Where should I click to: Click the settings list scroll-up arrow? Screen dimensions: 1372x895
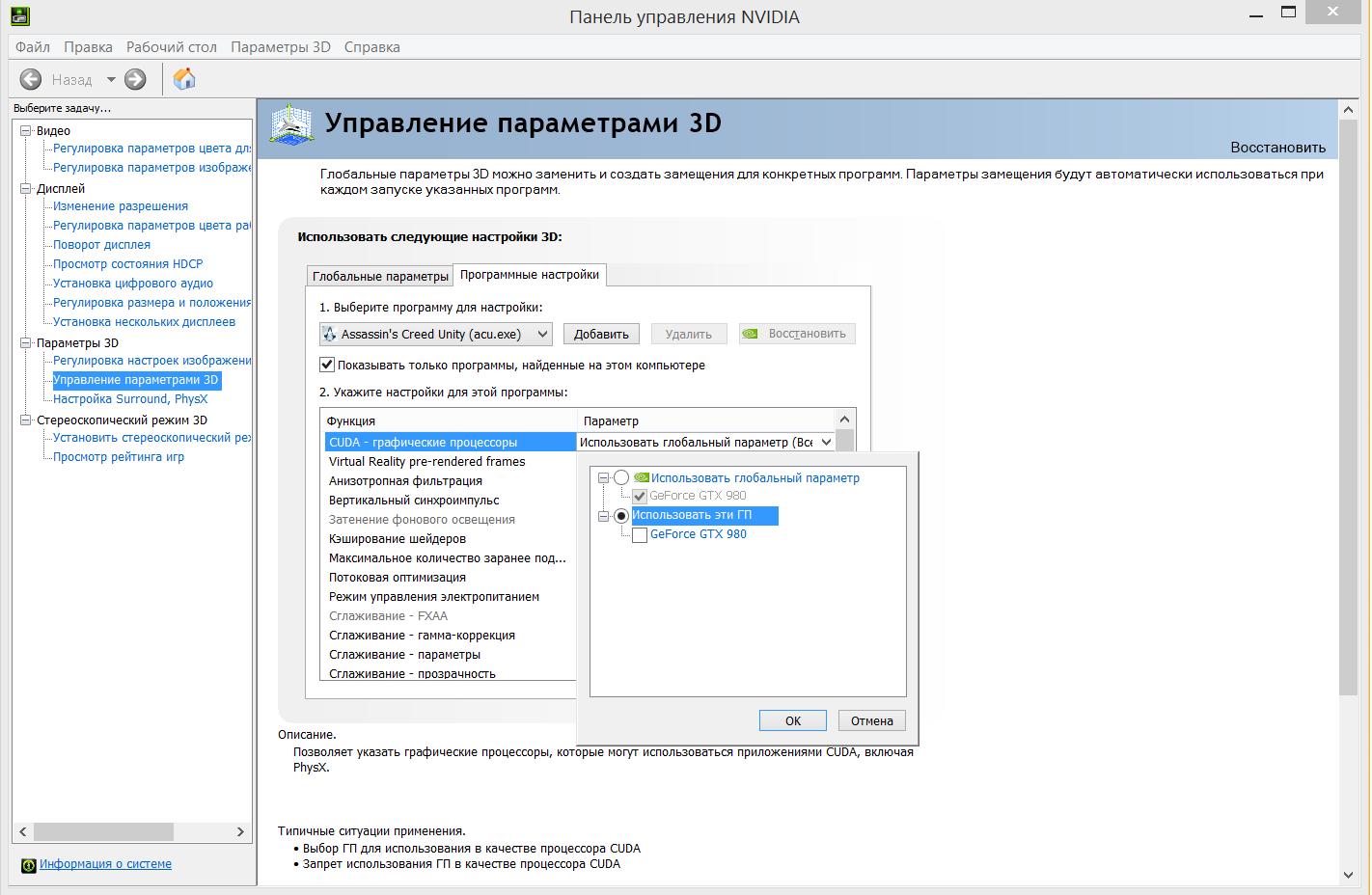point(844,420)
